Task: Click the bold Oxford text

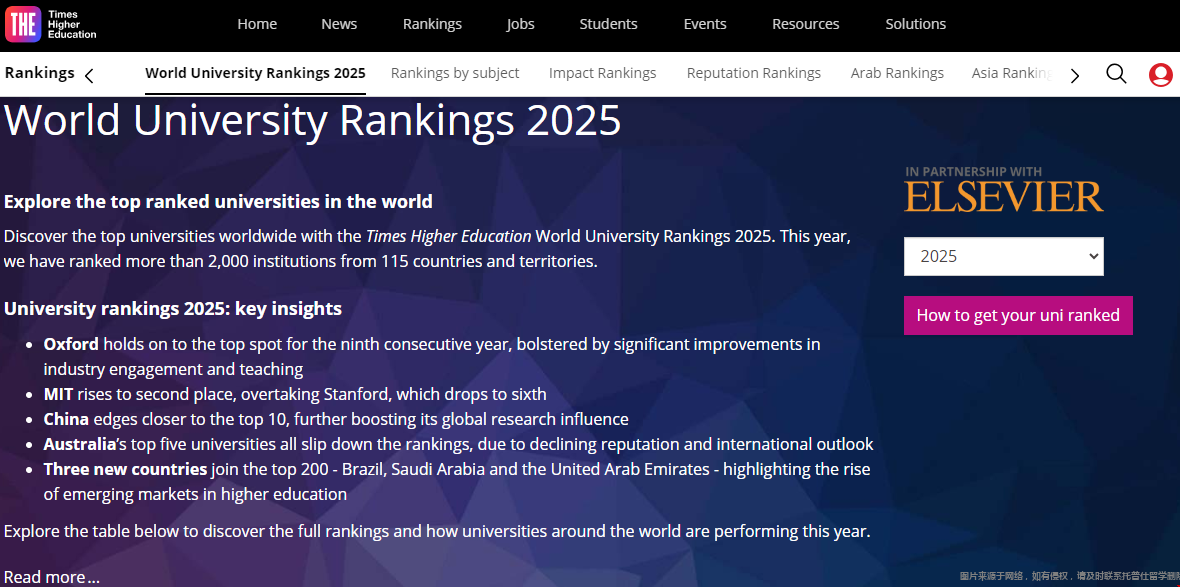Action: 71,345
